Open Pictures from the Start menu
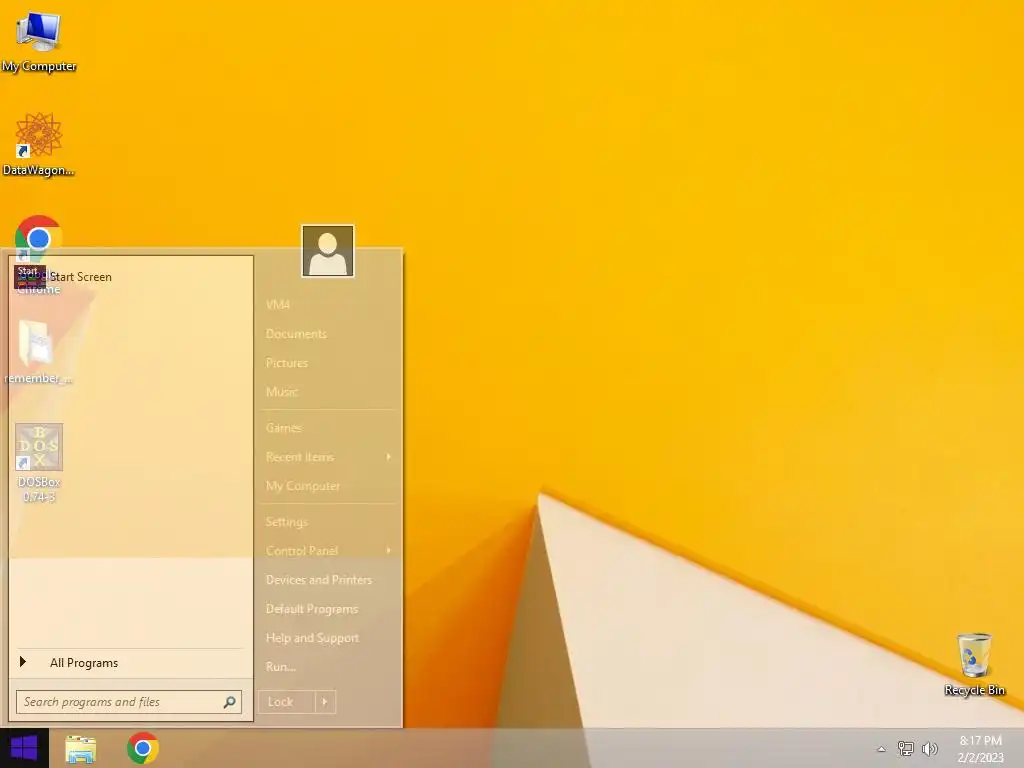Image resolution: width=1024 pixels, height=768 pixels. click(287, 362)
